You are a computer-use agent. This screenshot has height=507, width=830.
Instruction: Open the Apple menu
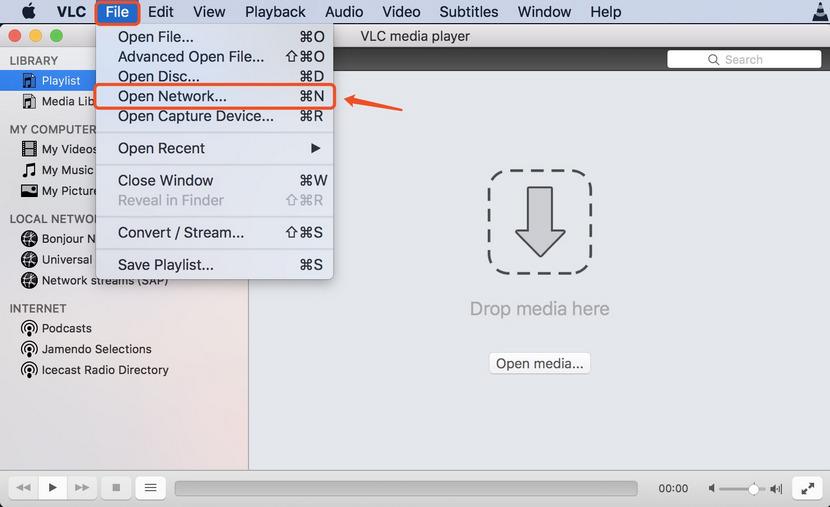(29, 11)
